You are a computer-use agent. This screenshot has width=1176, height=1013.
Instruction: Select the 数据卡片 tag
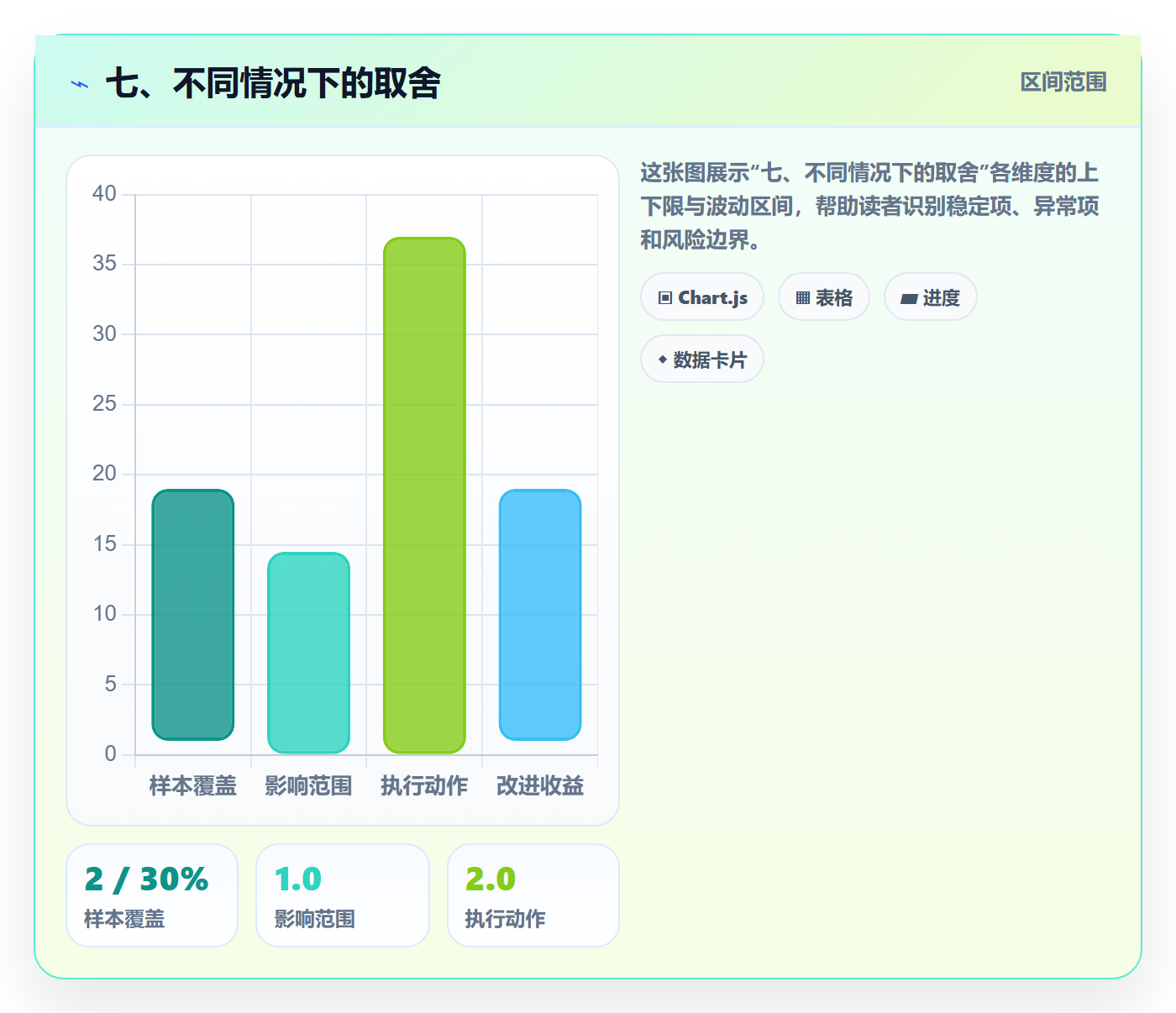pyautogui.click(x=702, y=360)
